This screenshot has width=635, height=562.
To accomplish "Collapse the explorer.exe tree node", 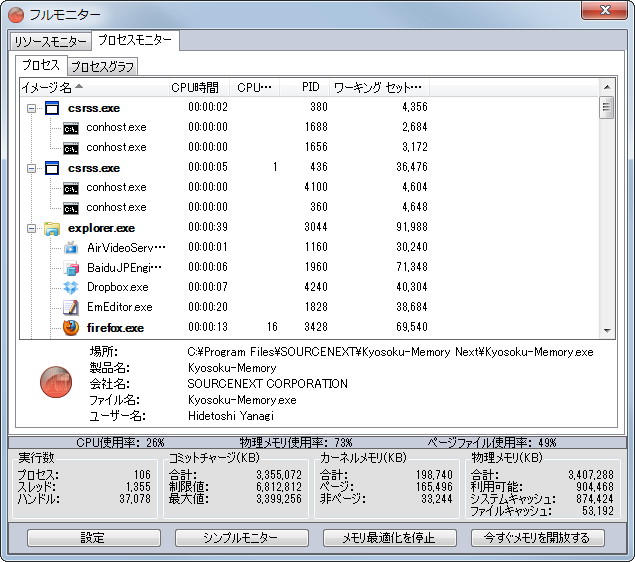I will (x=31, y=228).
